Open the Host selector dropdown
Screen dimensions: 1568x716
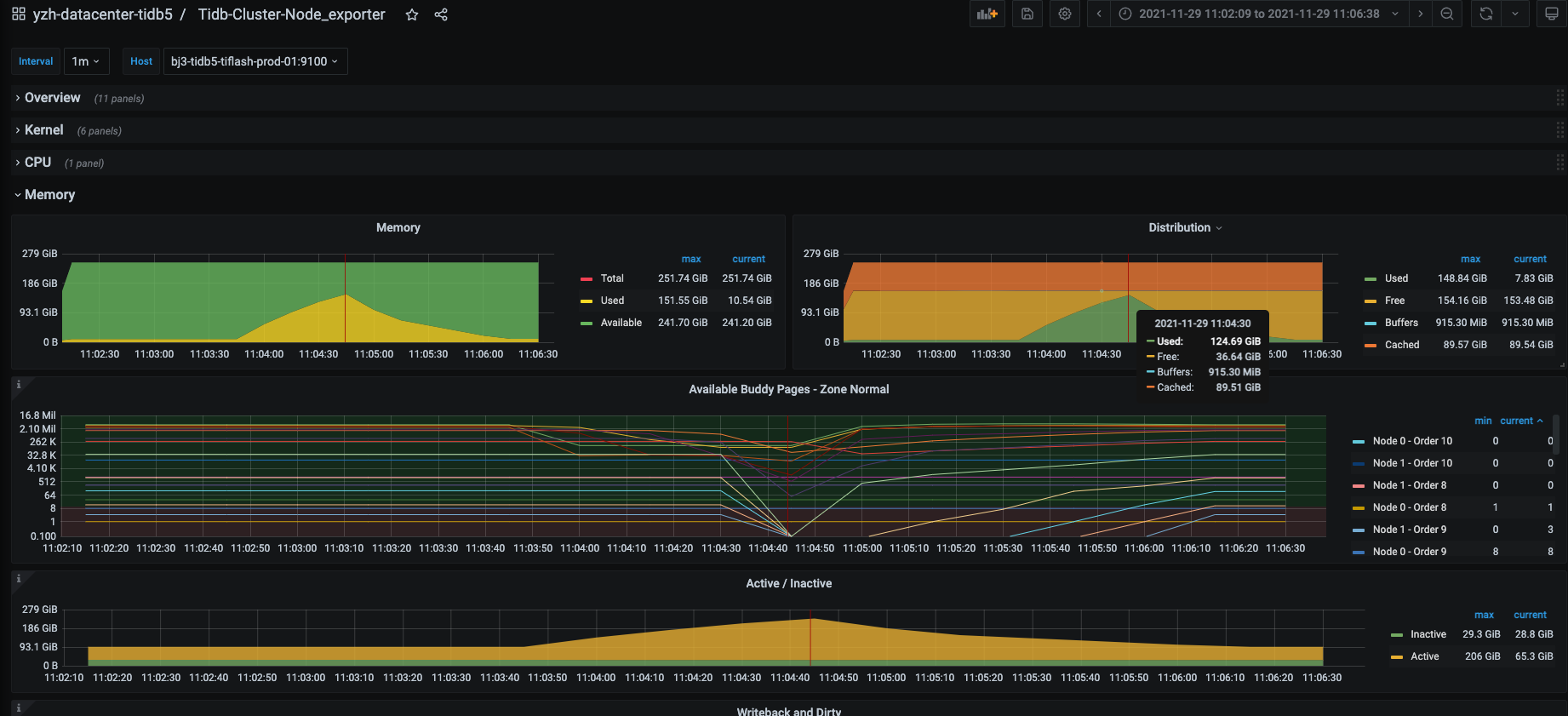255,61
